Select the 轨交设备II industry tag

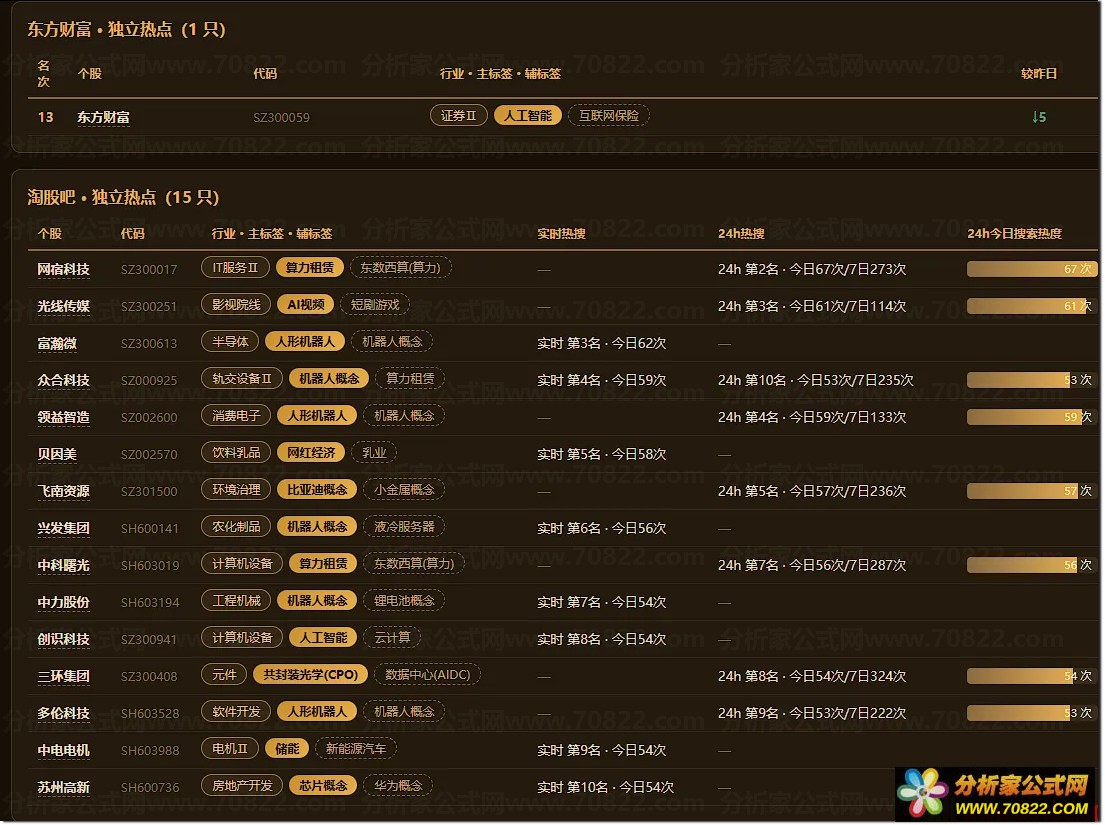point(242,378)
